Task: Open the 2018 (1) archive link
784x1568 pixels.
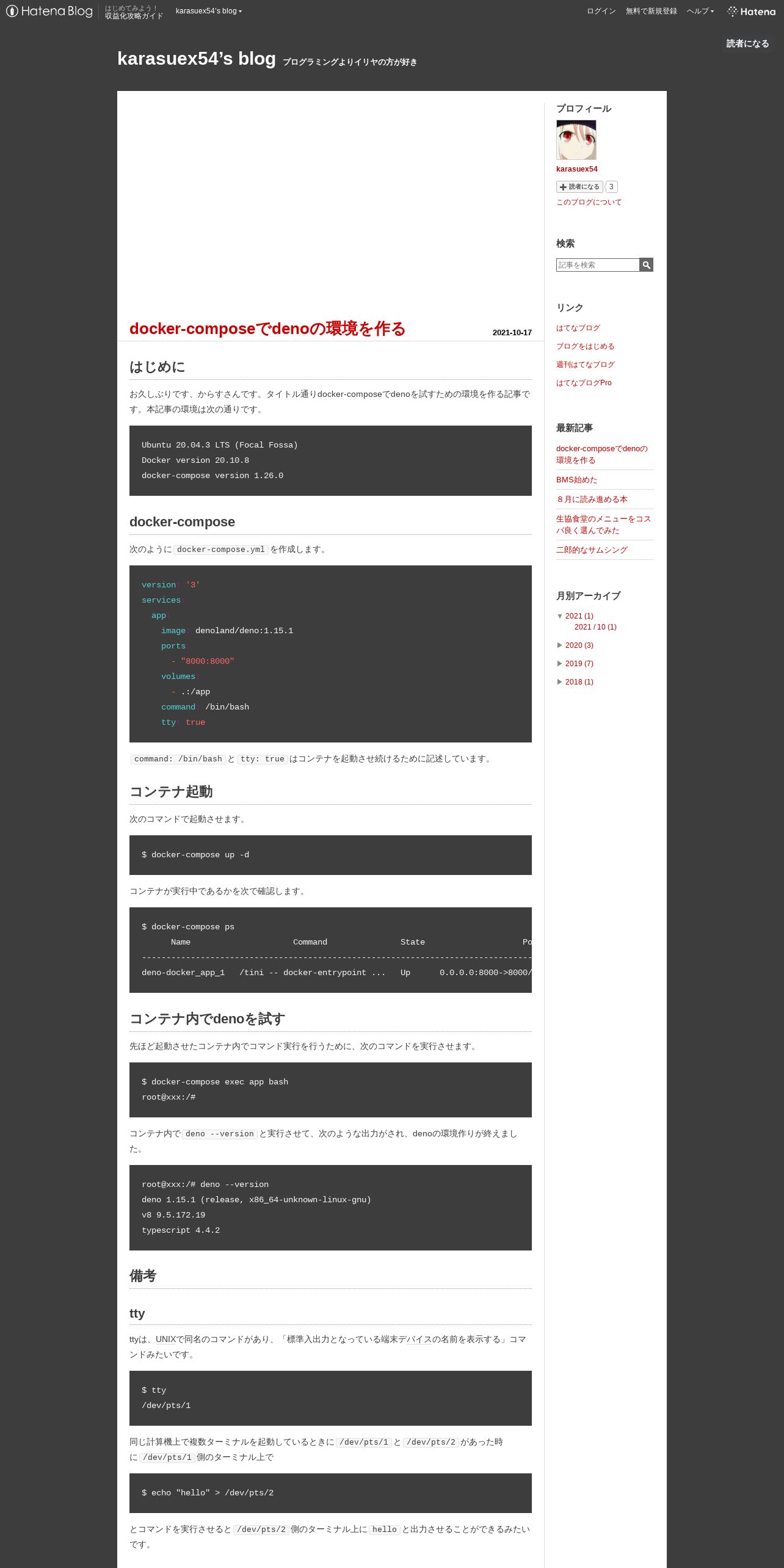Action: [579, 682]
